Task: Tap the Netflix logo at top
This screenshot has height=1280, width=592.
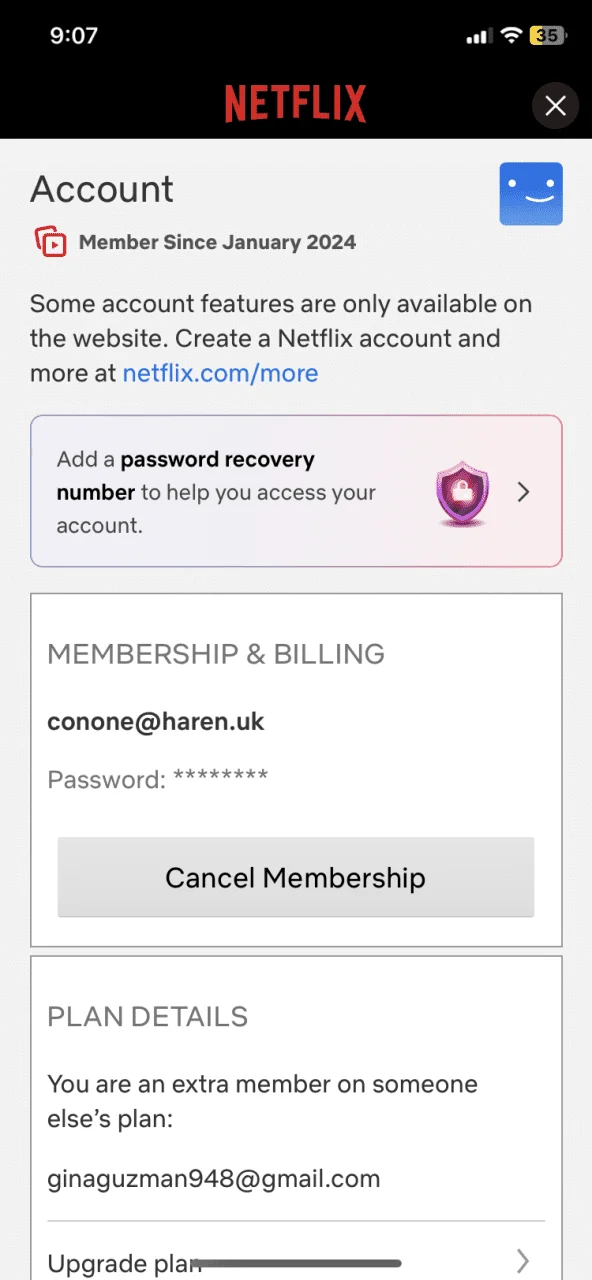Action: click(295, 104)
